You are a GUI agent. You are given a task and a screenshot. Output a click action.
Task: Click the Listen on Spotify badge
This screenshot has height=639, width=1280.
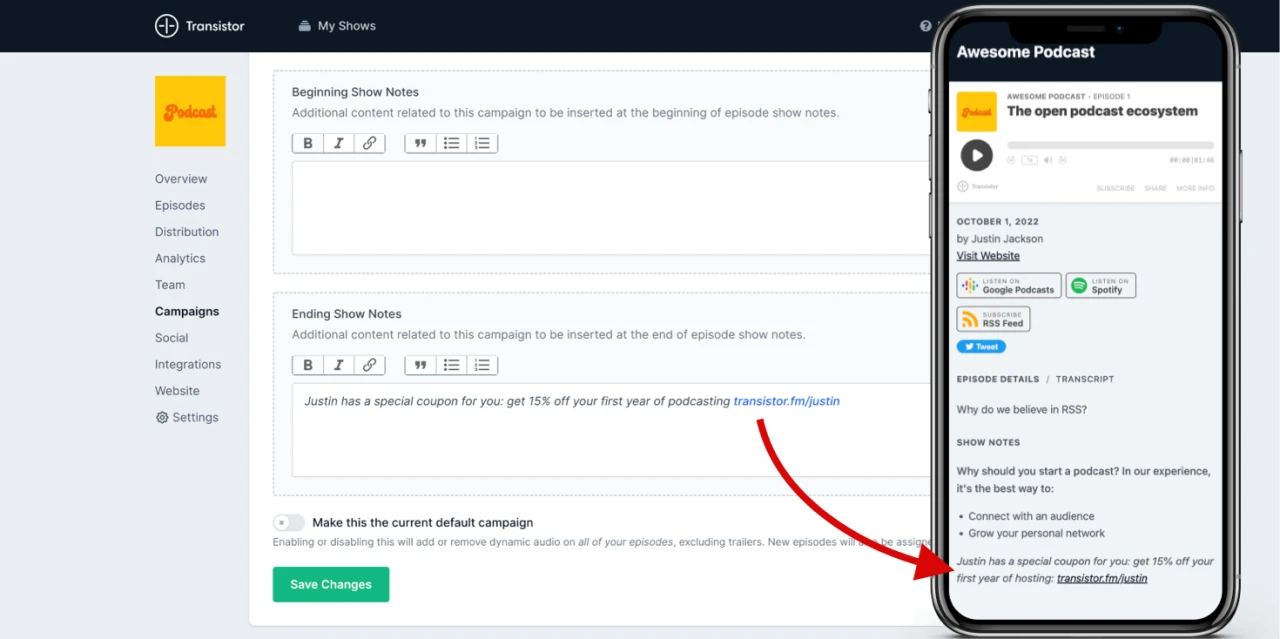[x=1101, y=286]
